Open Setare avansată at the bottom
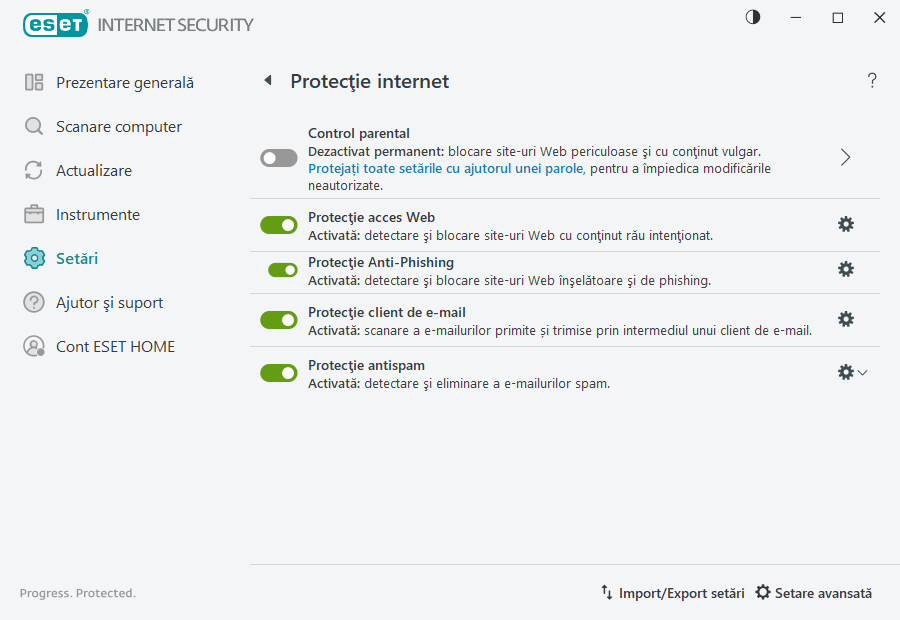900x620 pixels. (x=814, y=593)
